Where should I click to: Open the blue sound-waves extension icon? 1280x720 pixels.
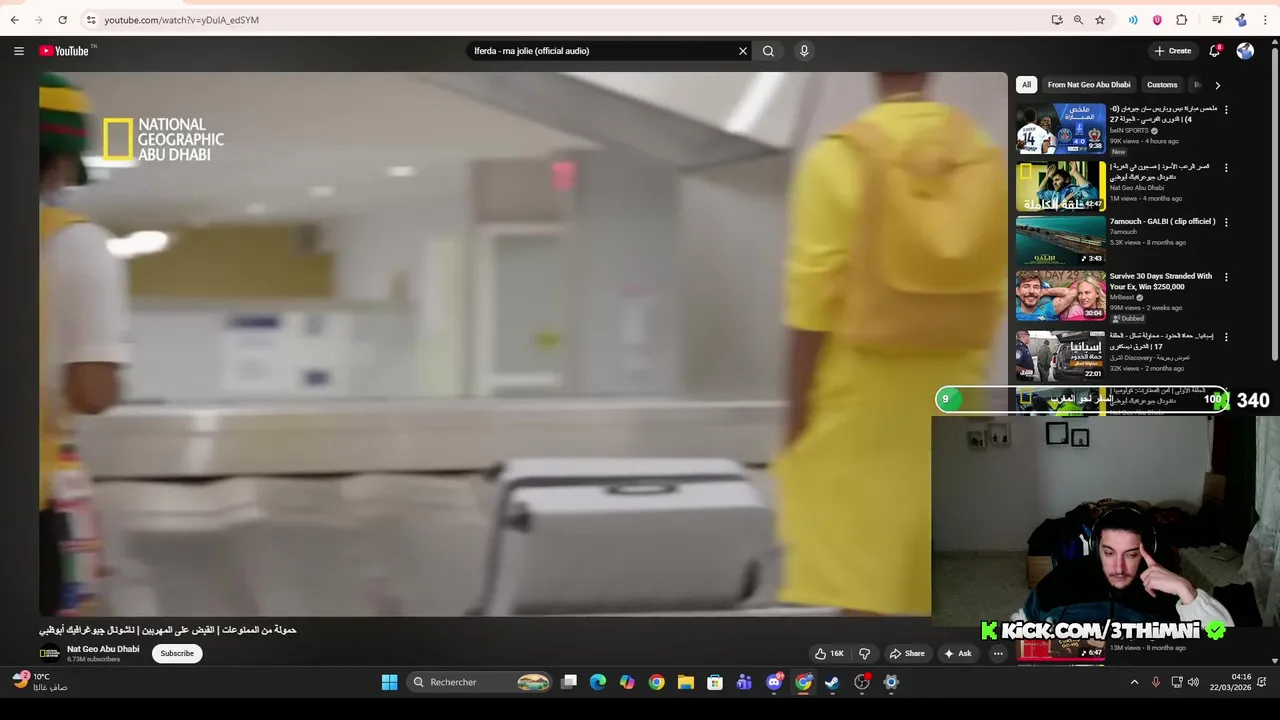pyautogui.click(x=1133, y=20)
